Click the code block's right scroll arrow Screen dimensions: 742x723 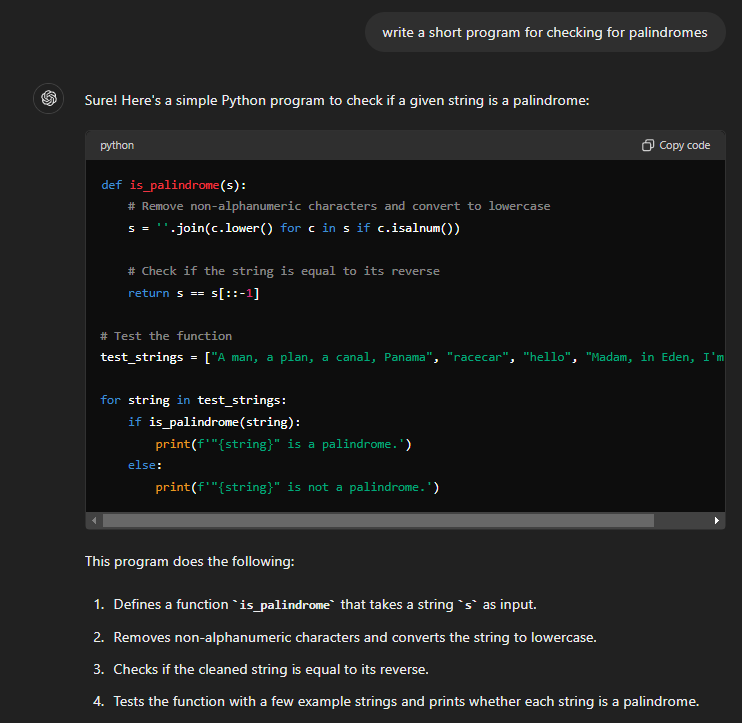pos(716,521)
